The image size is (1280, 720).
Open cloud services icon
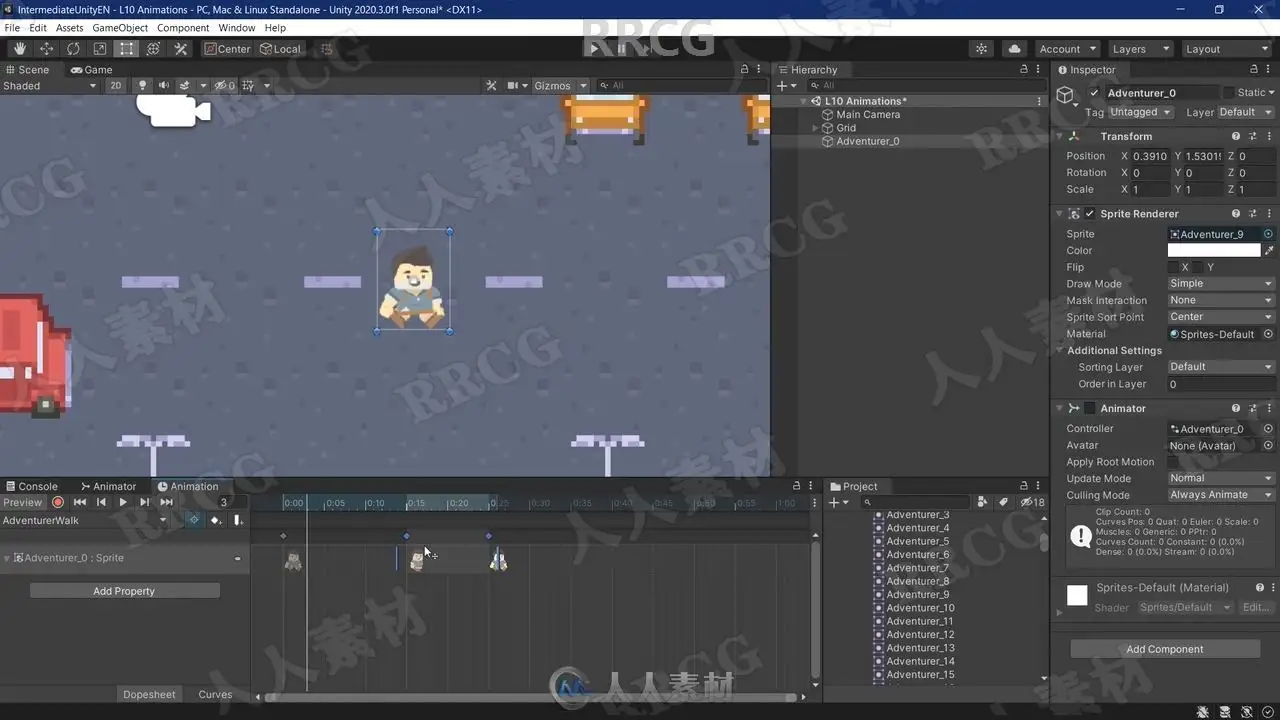(x=1014, y=49)
